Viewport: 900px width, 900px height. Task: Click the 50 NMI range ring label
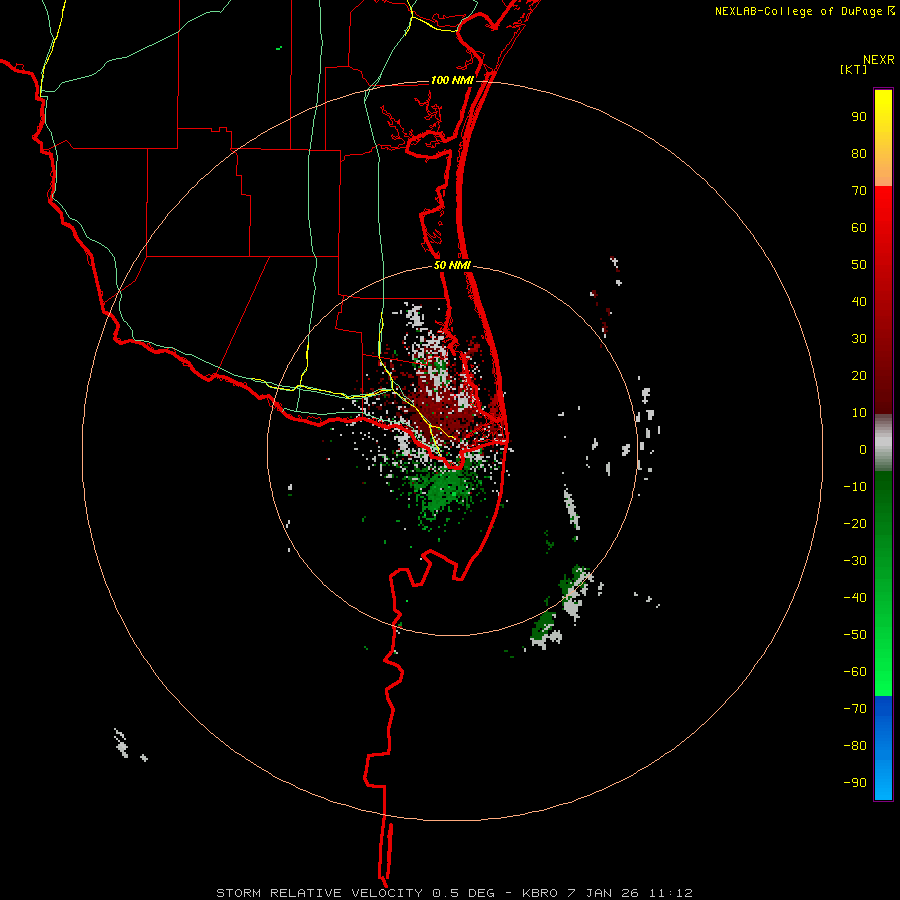pos(452,265)
